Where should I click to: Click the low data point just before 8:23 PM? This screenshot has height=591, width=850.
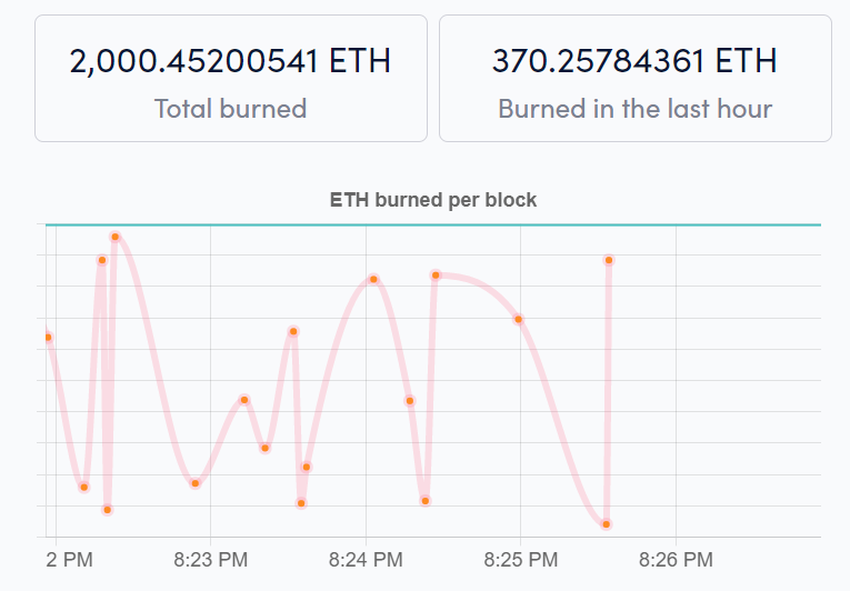(x=195, y=483)
